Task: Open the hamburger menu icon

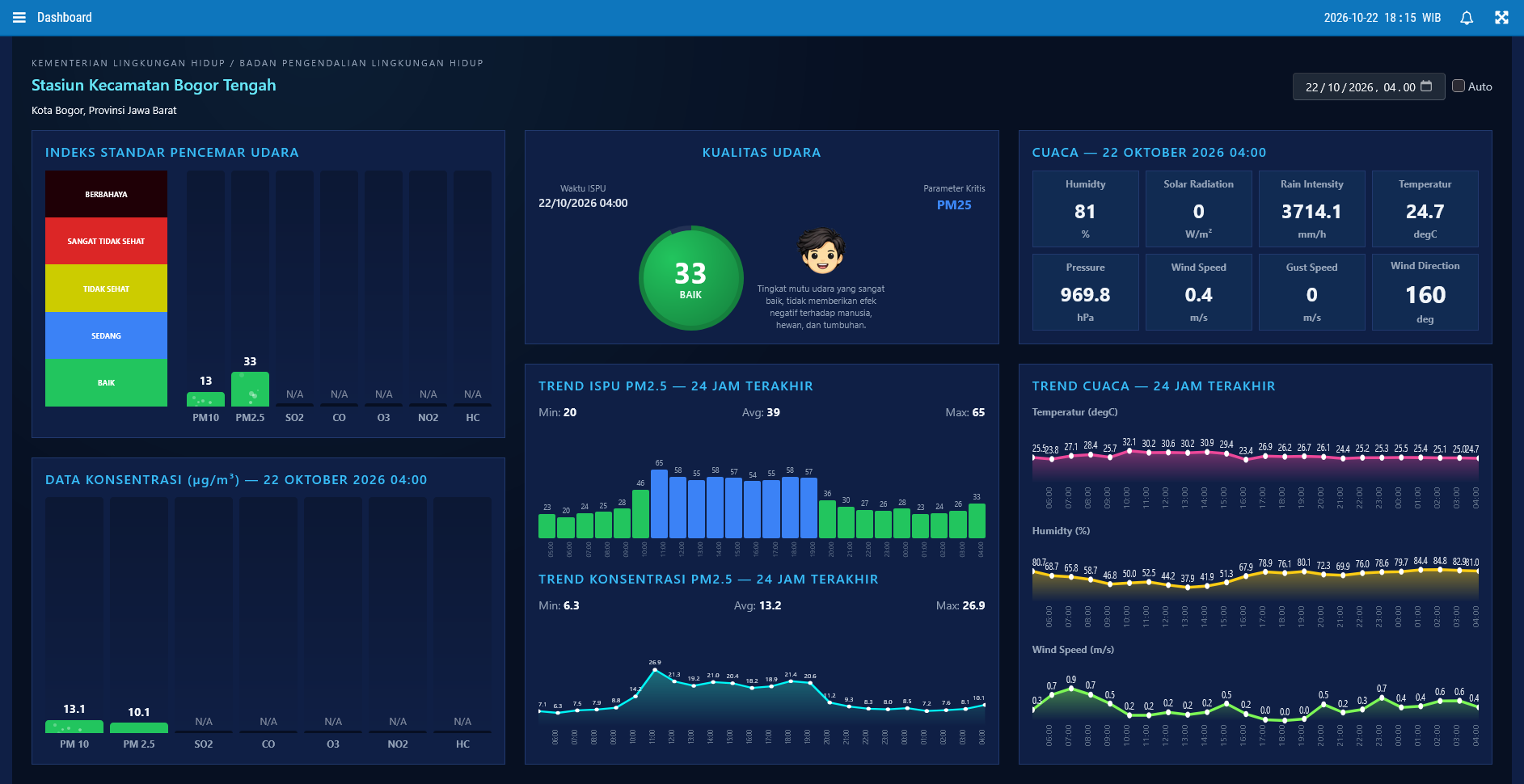Action: point(19,18)
